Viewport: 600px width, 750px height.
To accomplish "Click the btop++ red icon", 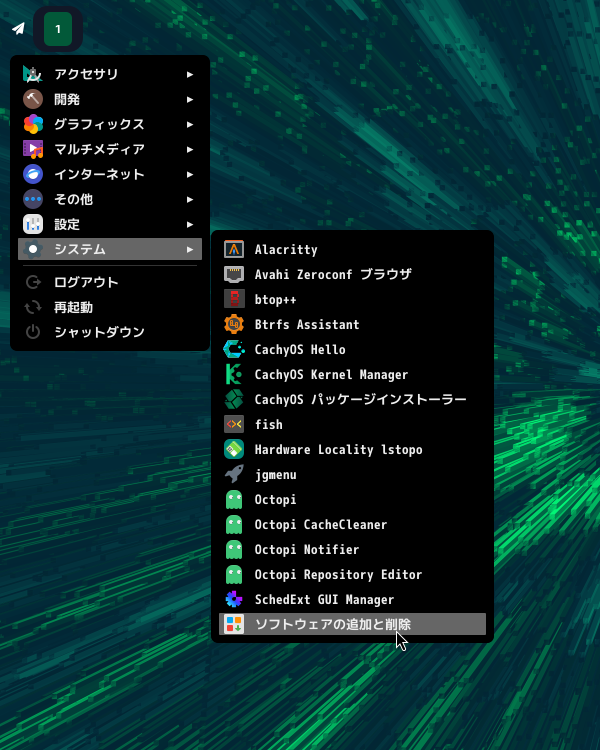I will point(234,299).
